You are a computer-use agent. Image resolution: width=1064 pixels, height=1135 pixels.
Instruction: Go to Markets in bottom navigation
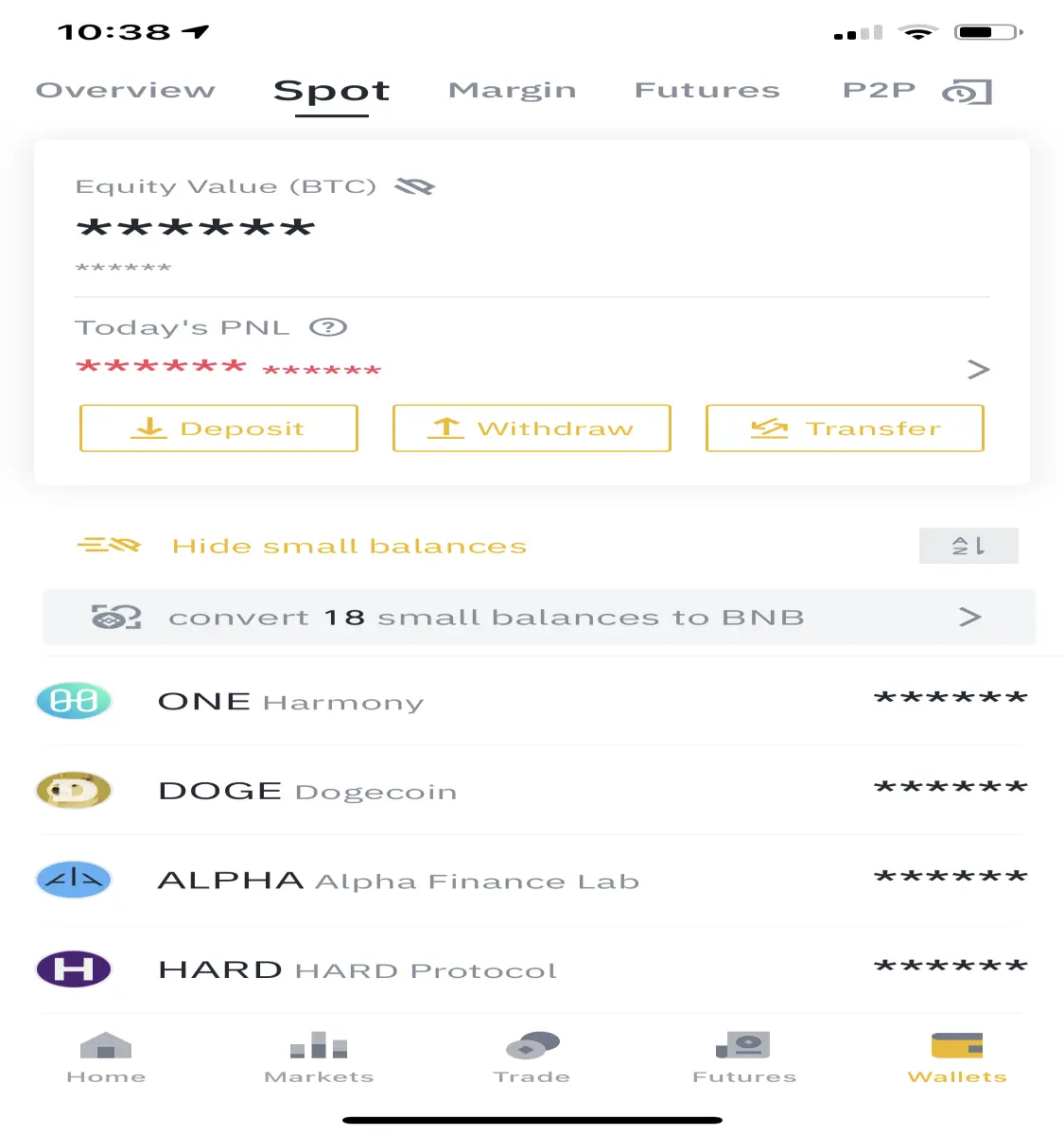pyautogui.click(x=319, y=1058)
